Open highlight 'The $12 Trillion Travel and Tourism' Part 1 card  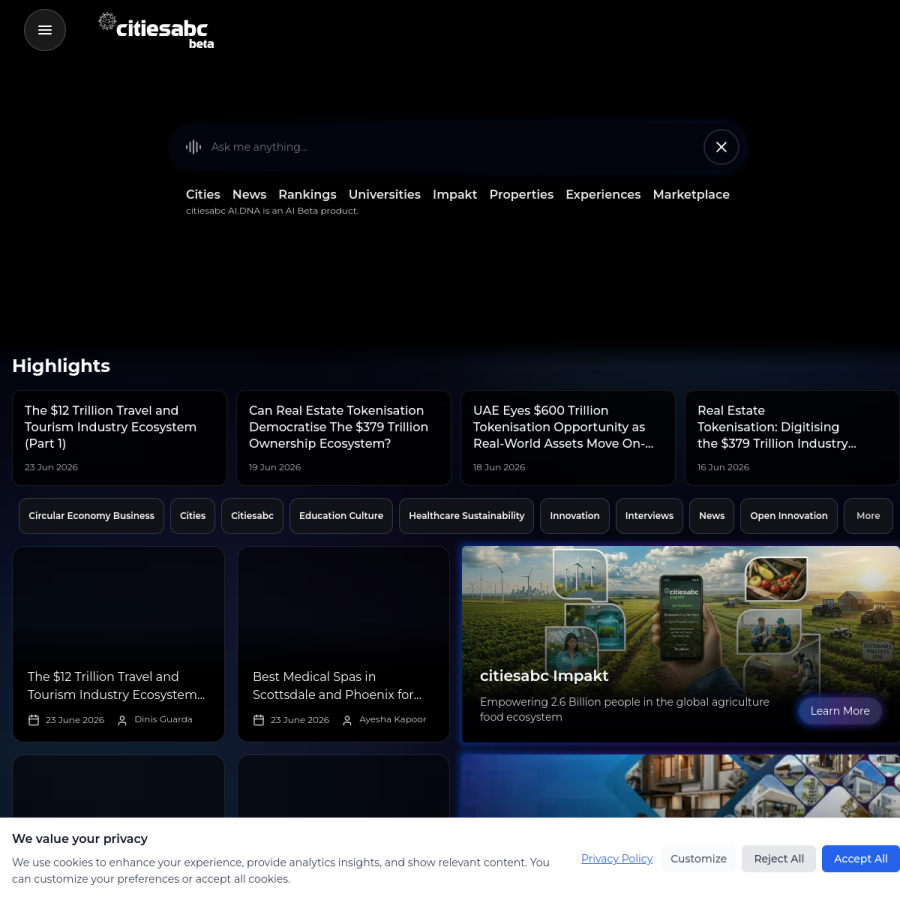119,438
